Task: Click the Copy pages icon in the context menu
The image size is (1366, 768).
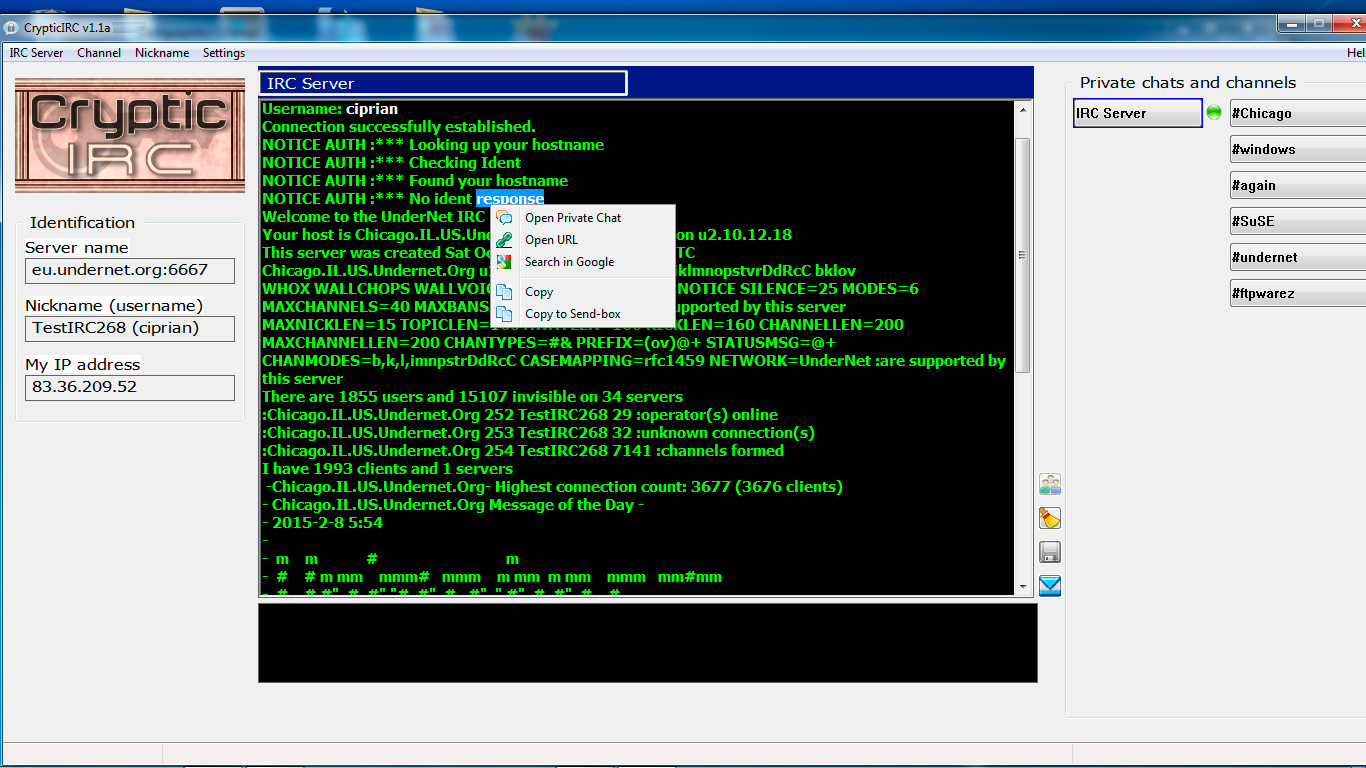Action: pyautogui.click(x=505, y=292)
